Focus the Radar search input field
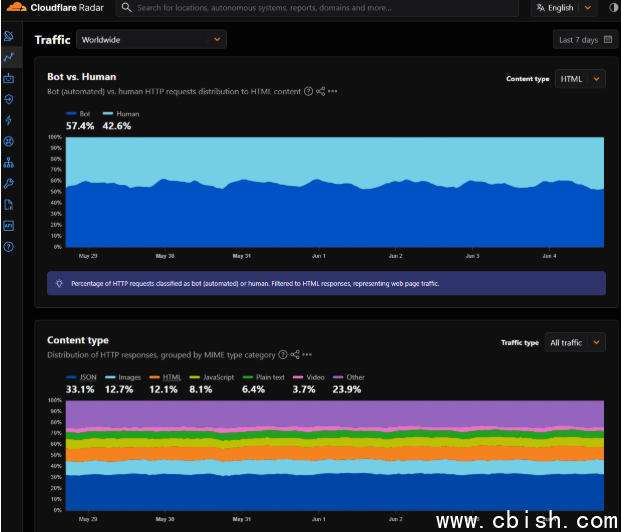Viewport: 621px width, 532px height. coord(317,8)
